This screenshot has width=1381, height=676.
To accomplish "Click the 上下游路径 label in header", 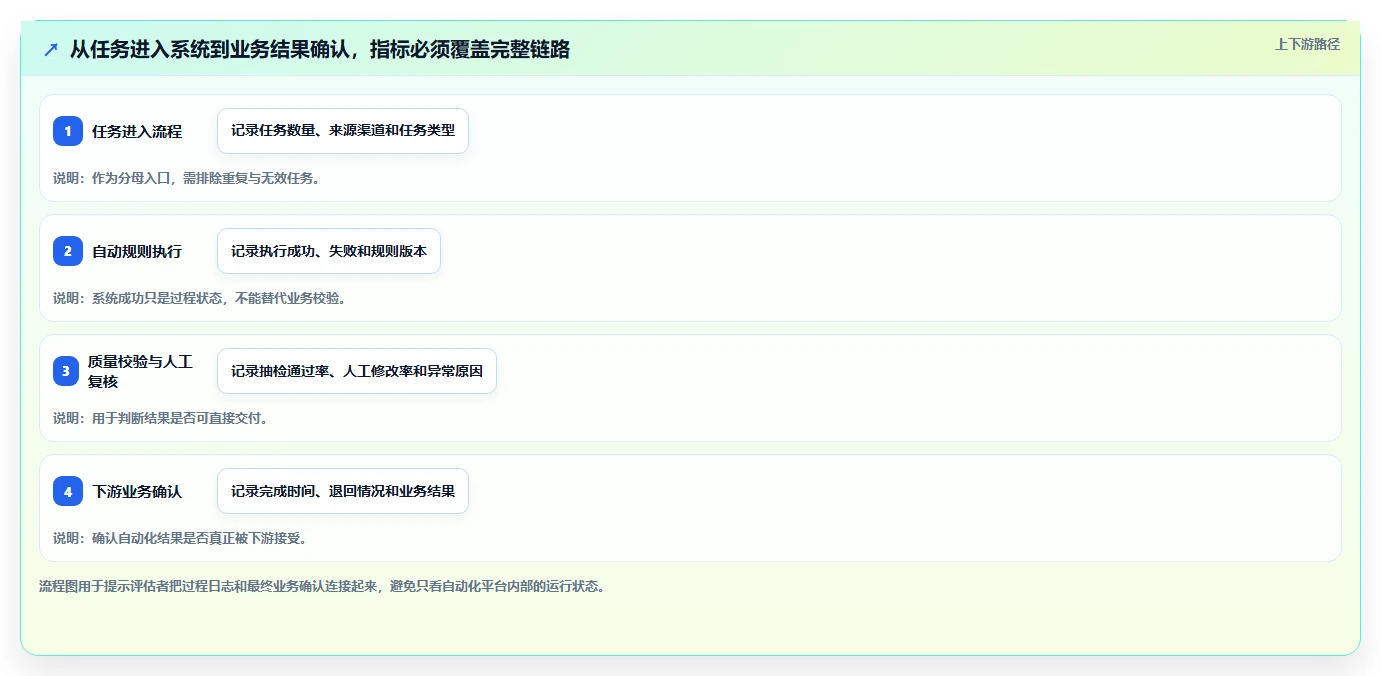I will (1307, 44).
